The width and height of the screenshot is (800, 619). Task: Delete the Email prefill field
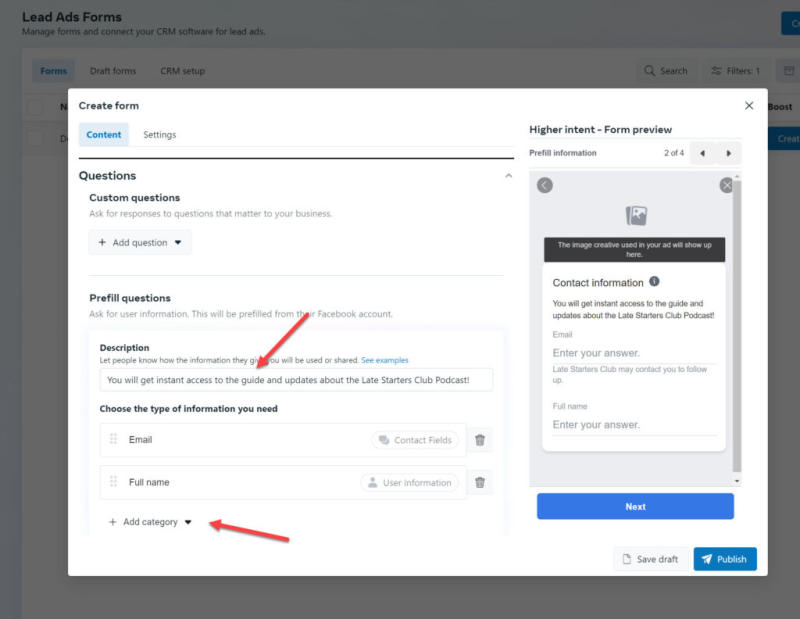pos(480,440)
